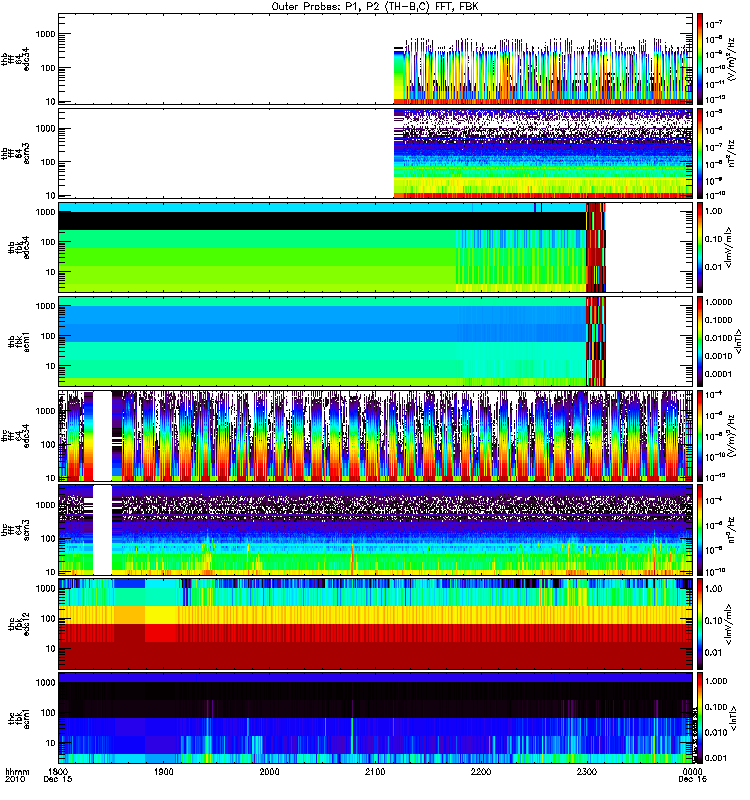Click the white data gap in thc fff scm3 spectrogram
The image size is (750, 800).
[x=102, y=530]
